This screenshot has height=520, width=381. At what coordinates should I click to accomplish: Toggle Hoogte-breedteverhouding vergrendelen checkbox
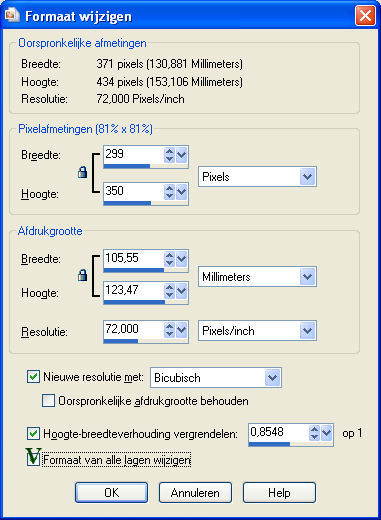(33, 434)
